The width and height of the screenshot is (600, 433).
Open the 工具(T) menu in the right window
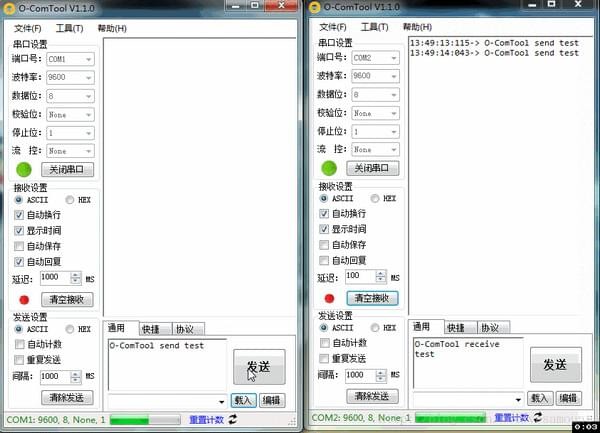click(375, 27)
